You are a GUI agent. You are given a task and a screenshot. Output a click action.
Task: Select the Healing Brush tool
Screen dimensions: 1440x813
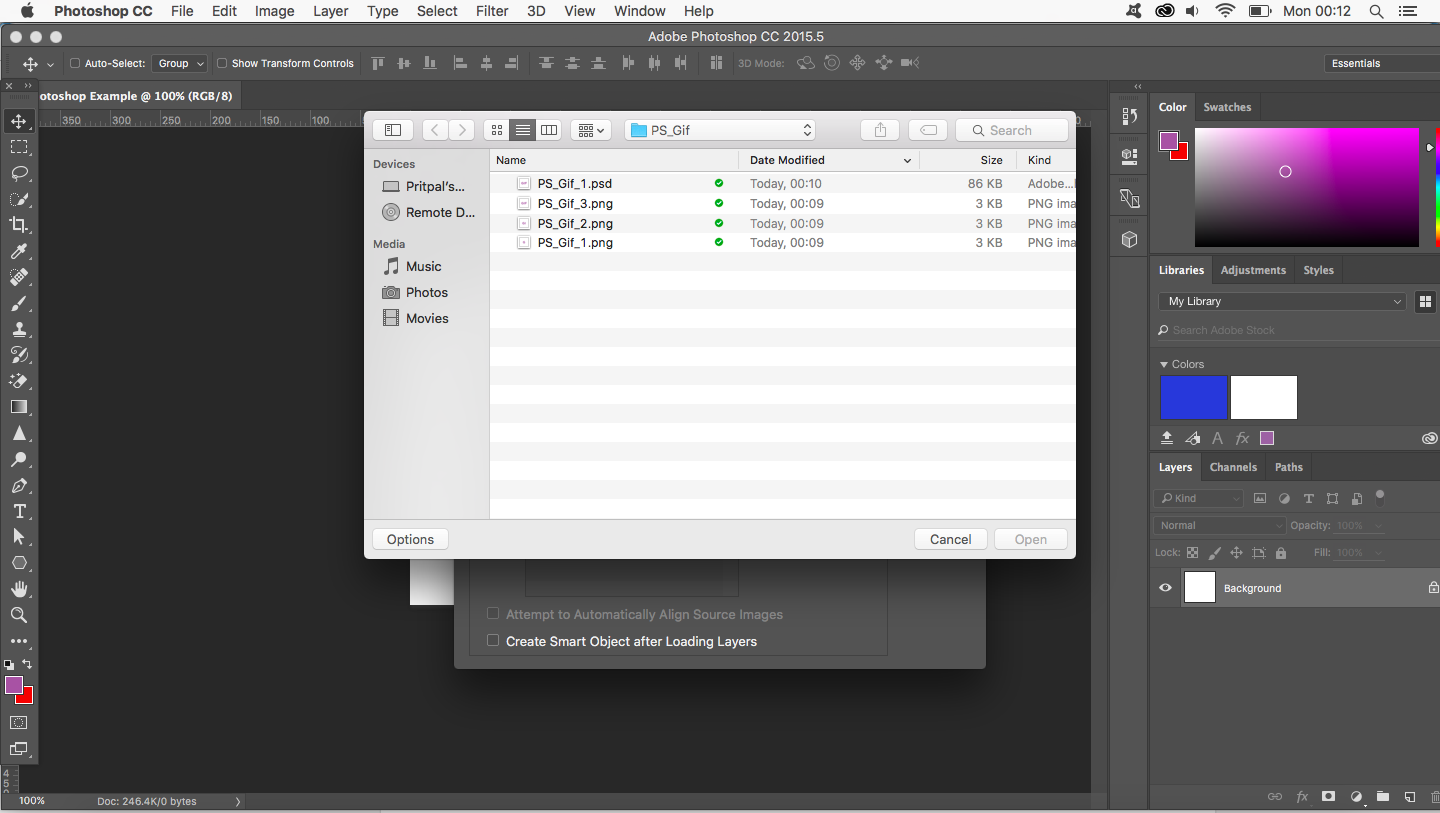pos(19,277)
